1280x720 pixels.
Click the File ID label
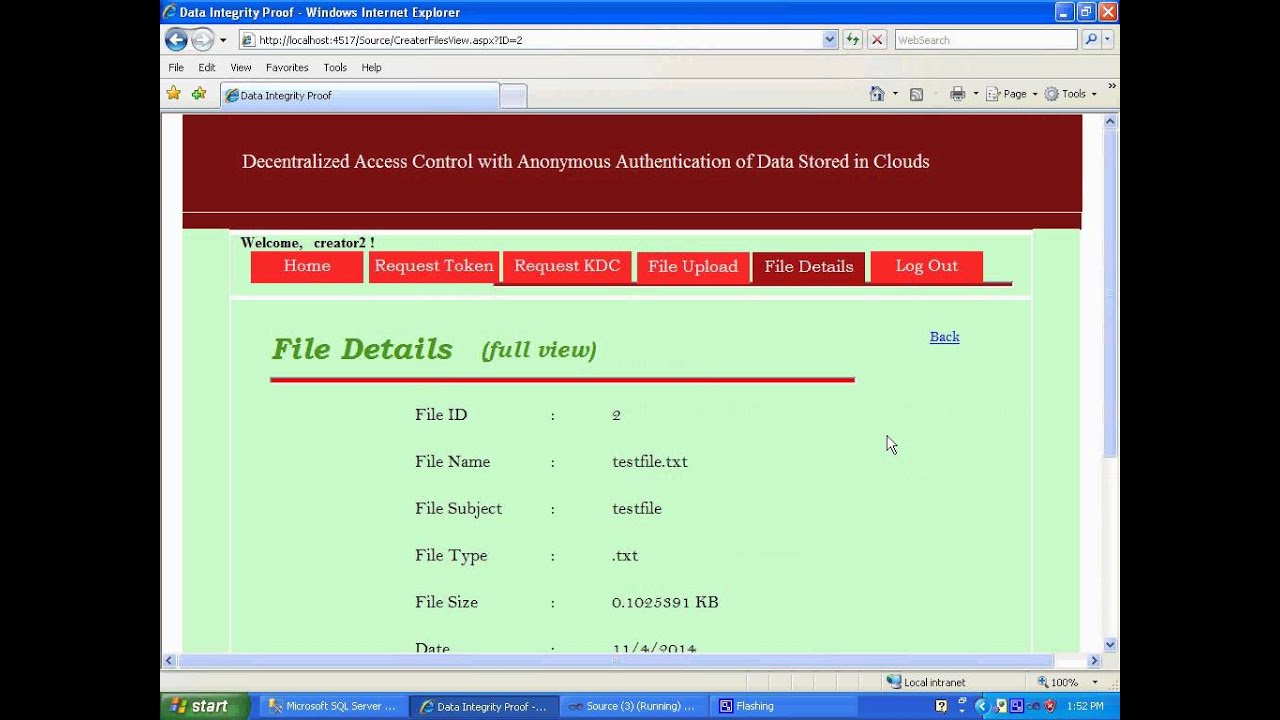(441, 415)
